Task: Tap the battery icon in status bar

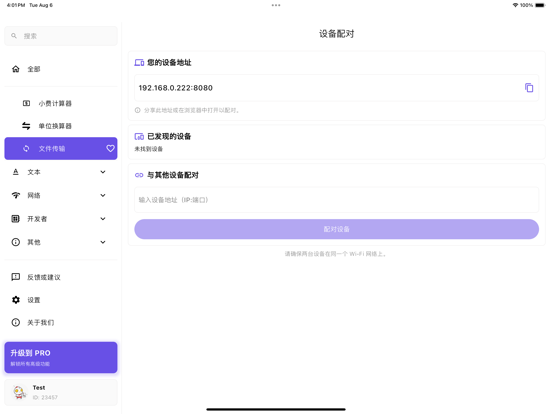Action: pos(540,5)
